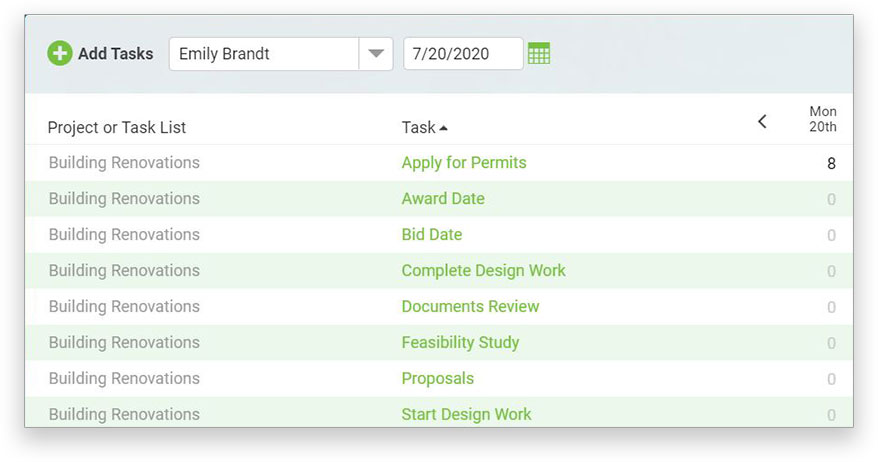Select Building Renovations in the Complete Design Work row
The width and height of the screenshot is (878, 462).
point(124,270)
